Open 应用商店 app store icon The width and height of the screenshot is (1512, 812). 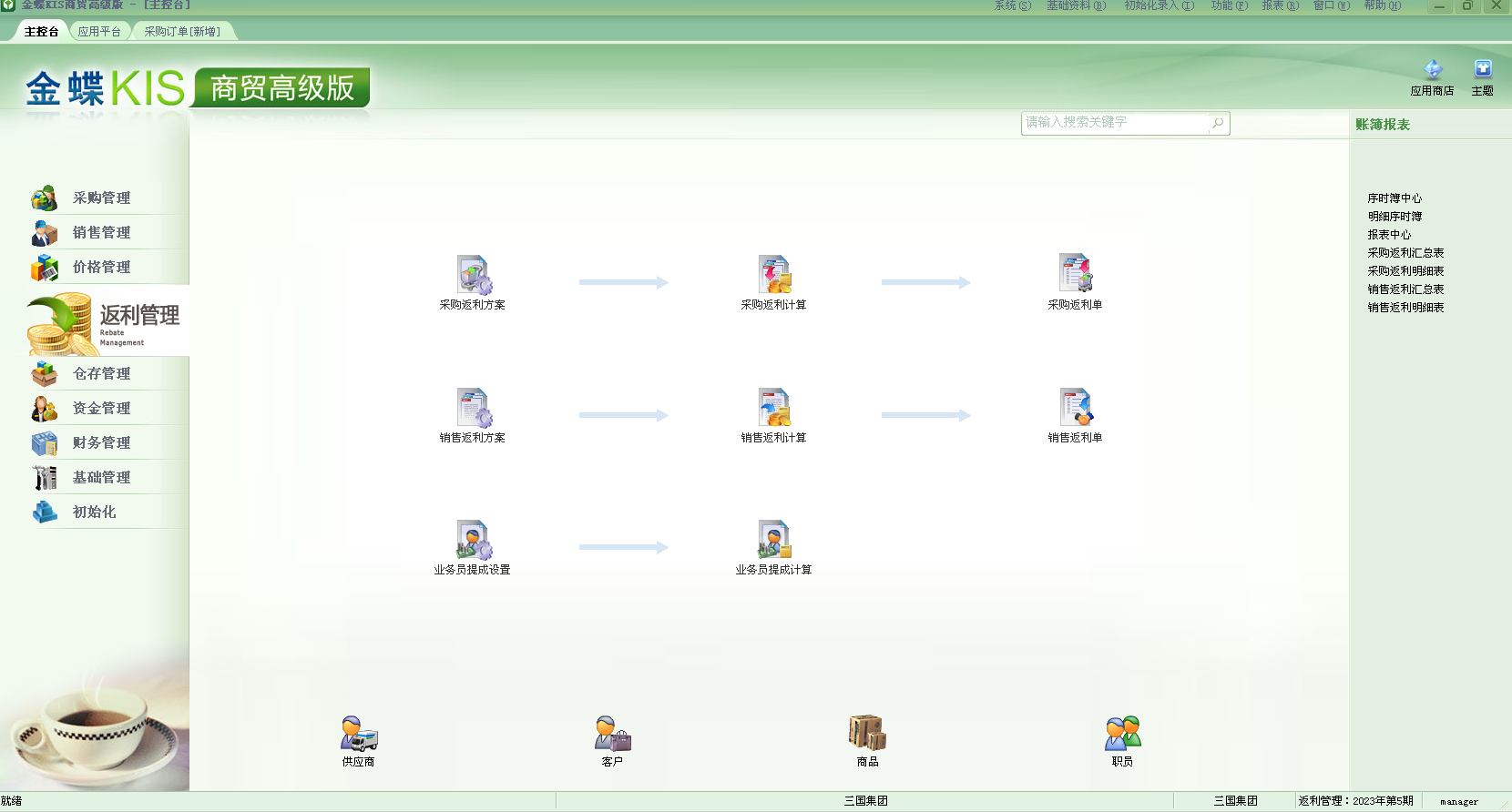pos(1433,69)
